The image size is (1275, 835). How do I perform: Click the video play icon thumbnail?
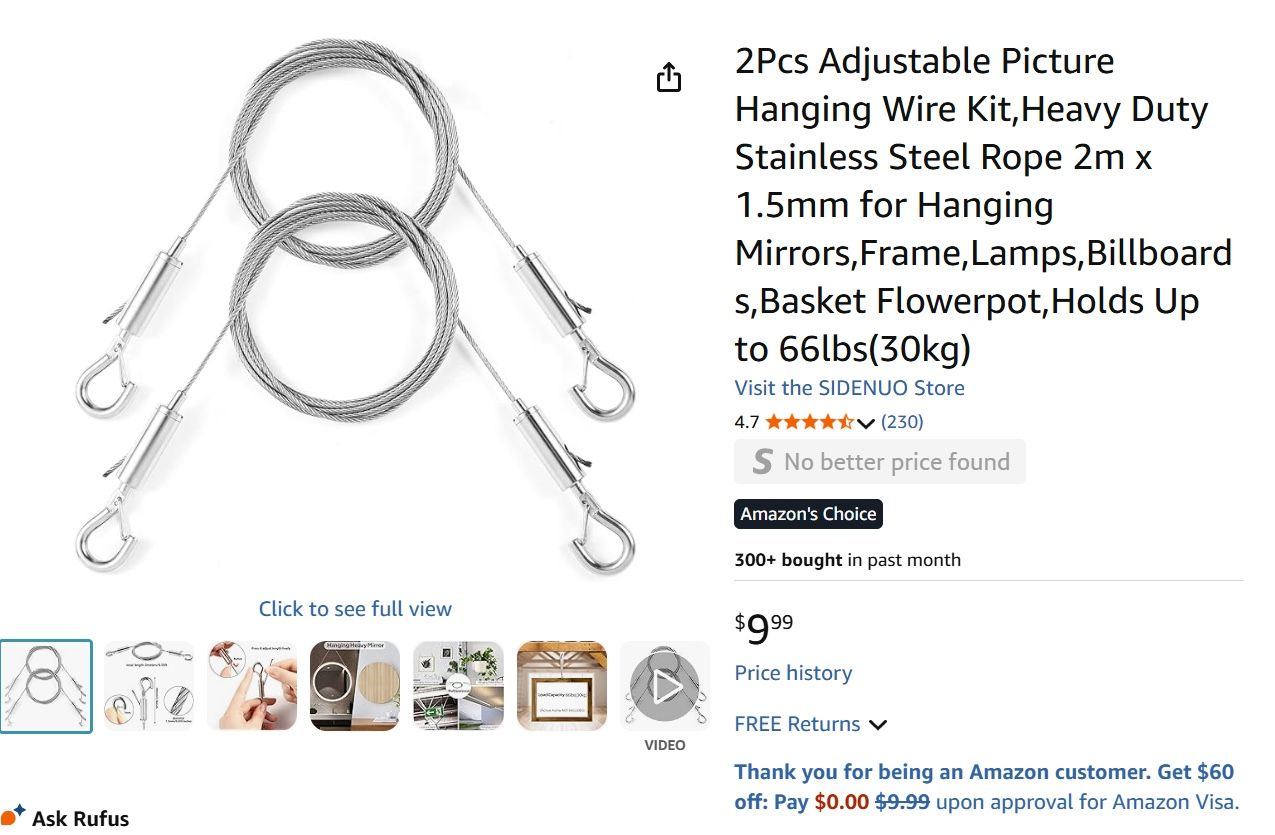pos(665,685)
